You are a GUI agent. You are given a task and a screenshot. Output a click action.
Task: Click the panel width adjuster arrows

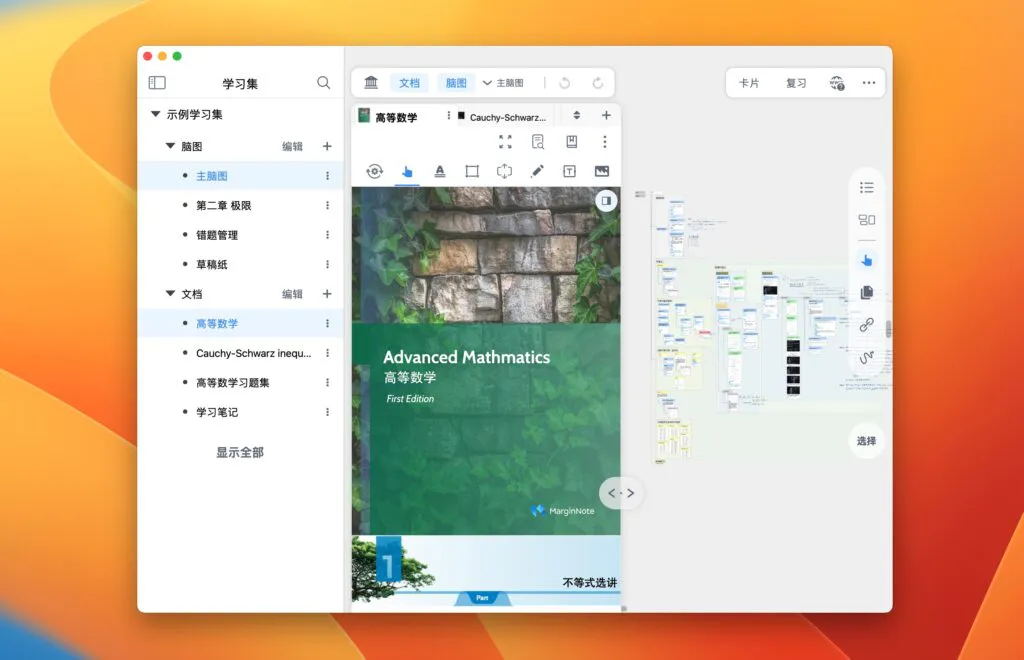click(620, 493)
